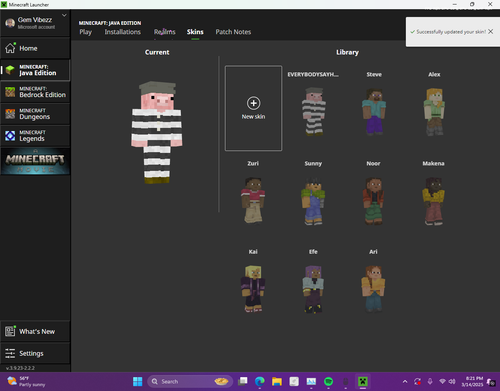Viewport: 500px width, 391px height.
Task: Show hidden system tray icons
Action: tap(405, 381)
